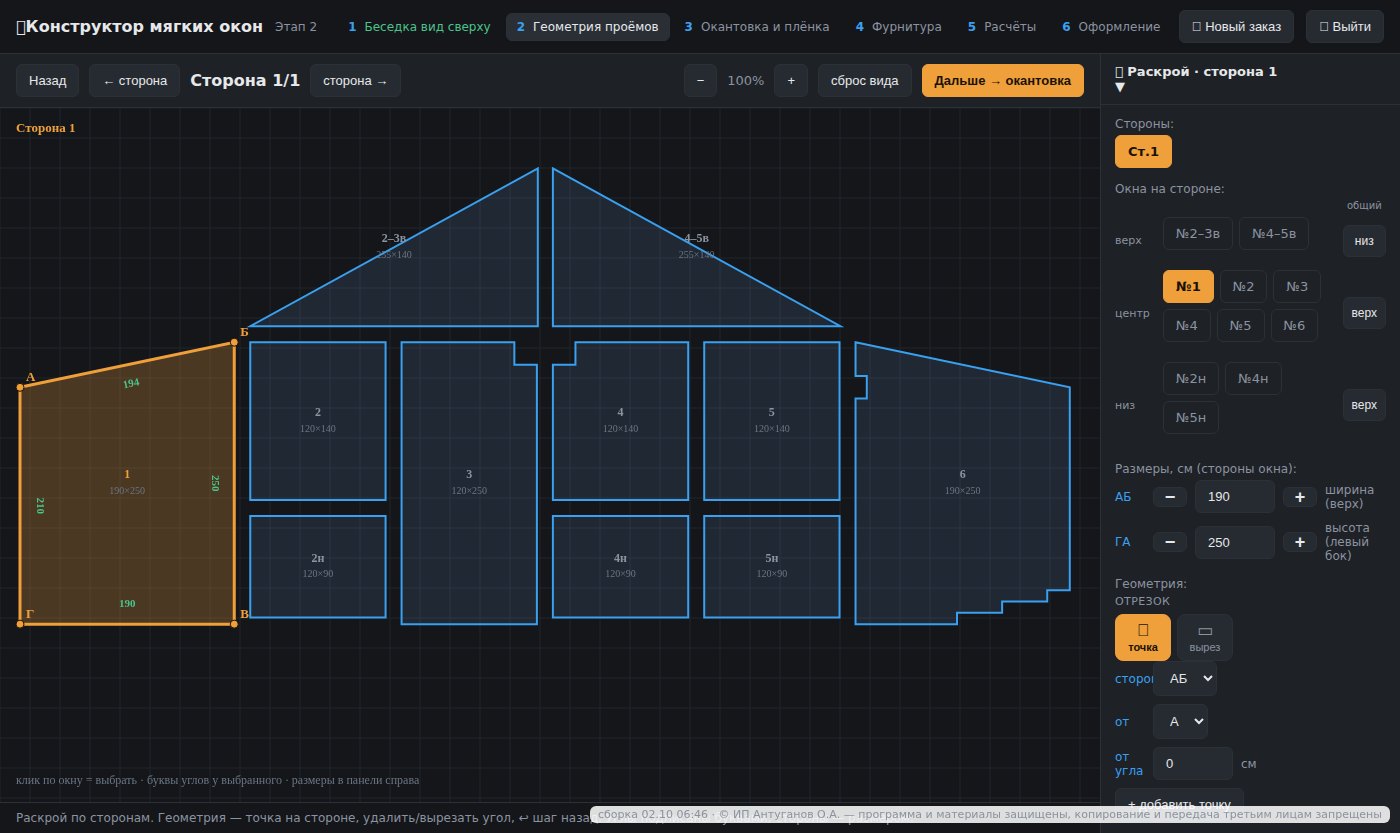Open the сторона dropdown showing АБ

(1185, 678)
